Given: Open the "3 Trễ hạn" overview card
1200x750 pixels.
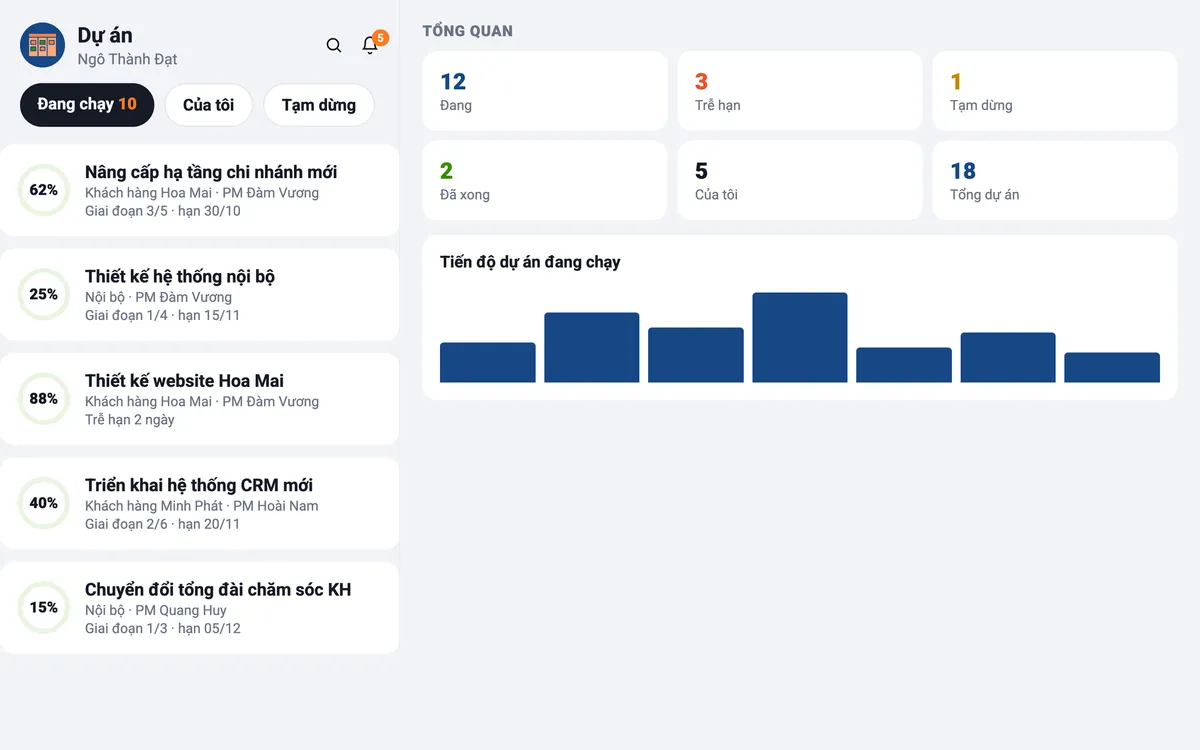Looking at the screenshot, I should [x=800, y=91].
